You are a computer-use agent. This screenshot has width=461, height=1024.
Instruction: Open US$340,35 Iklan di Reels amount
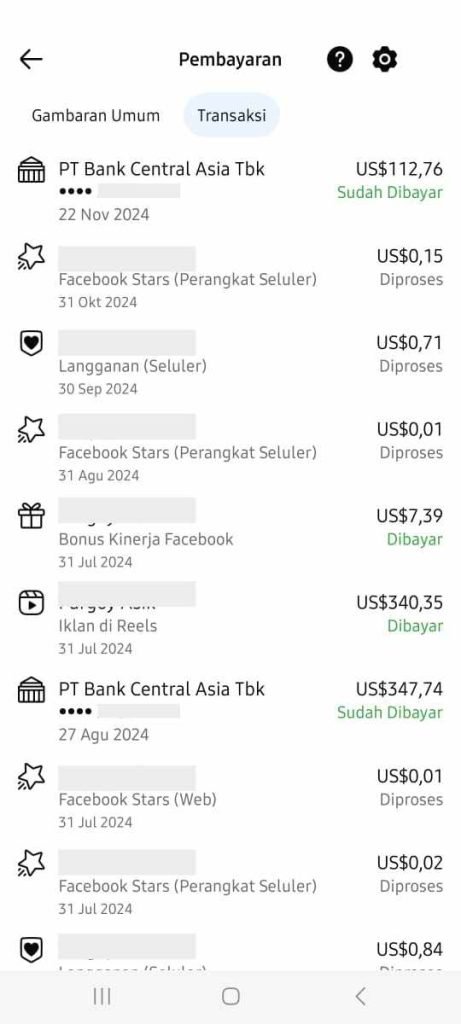point(400,602)
